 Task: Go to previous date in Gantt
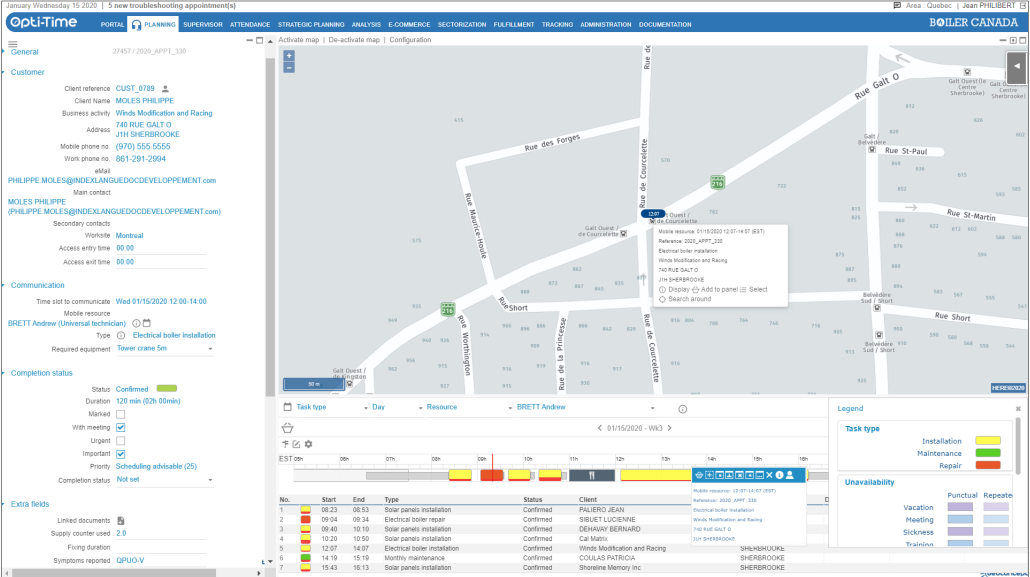pos(600,428)
